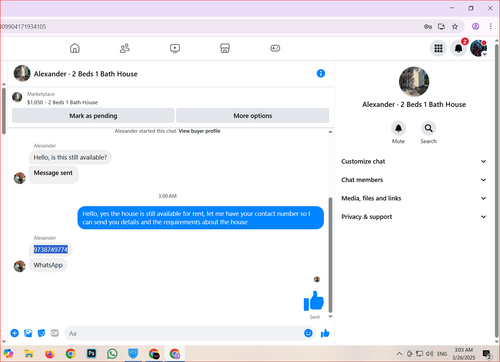
Task: Expand Media, files and links section
Action: [x=413, y=198]
